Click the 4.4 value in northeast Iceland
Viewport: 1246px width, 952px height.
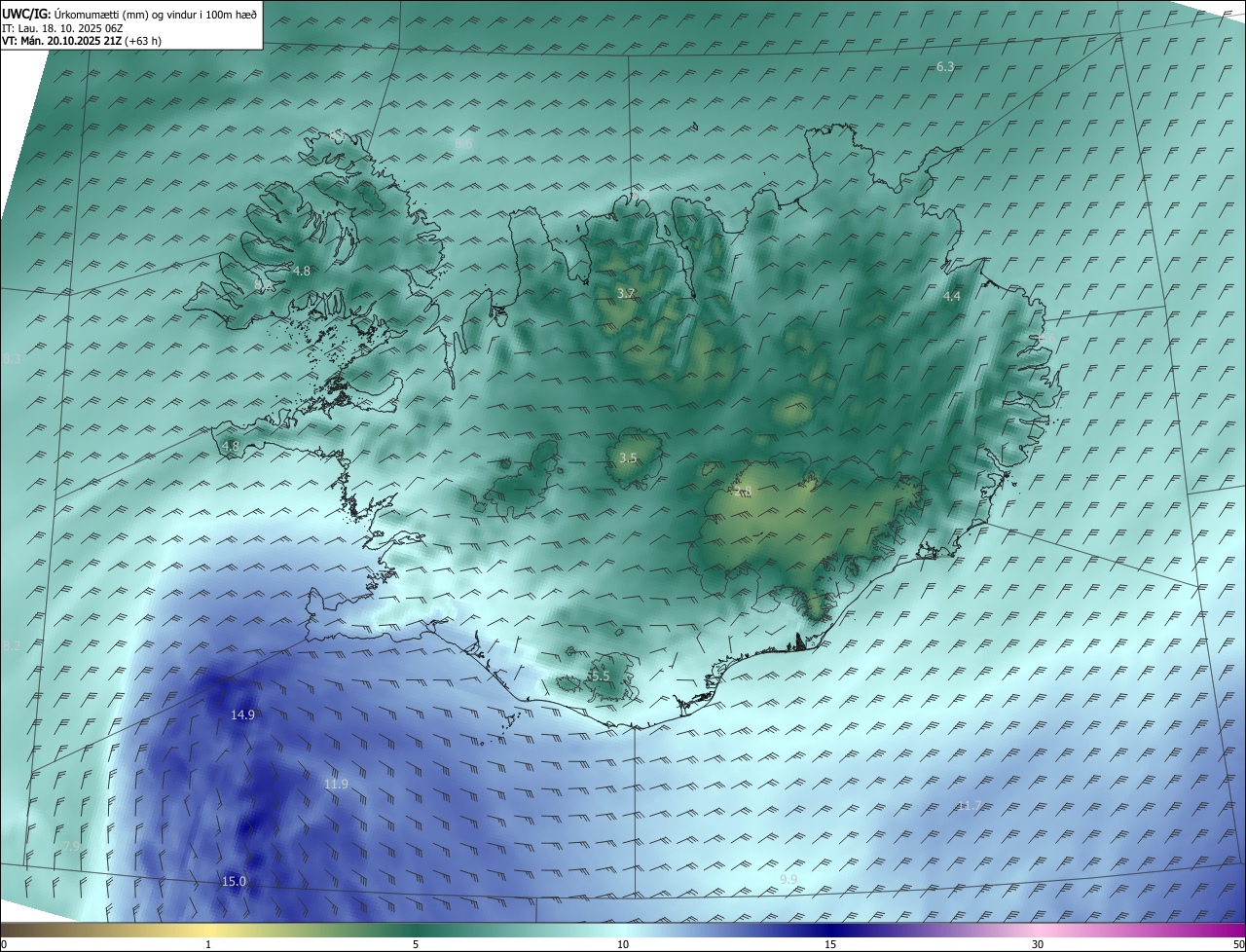click(x=952, y=296)
